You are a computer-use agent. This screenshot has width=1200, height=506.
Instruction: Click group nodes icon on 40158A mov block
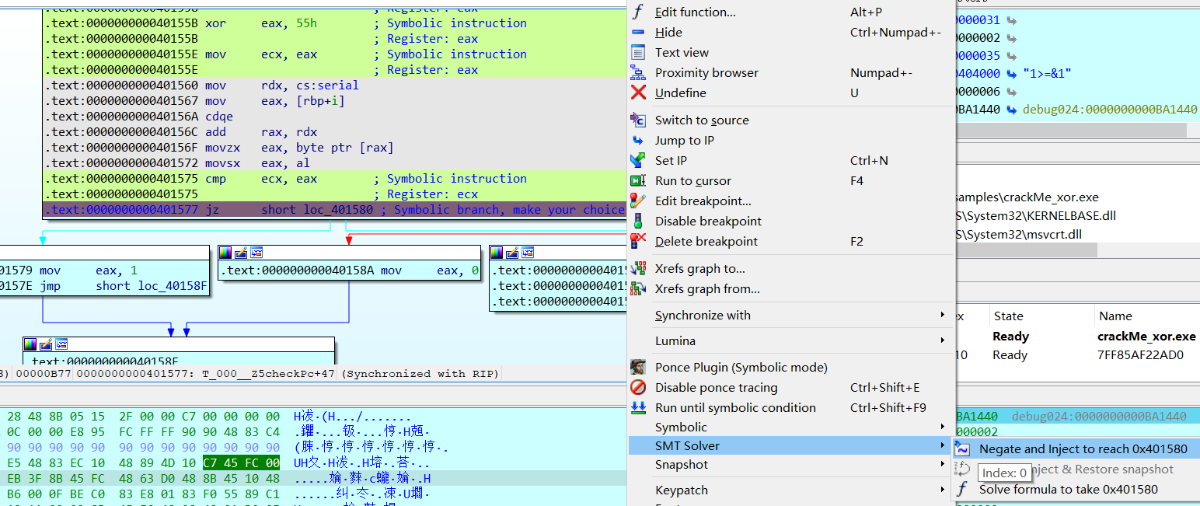(x=256, y=253)
